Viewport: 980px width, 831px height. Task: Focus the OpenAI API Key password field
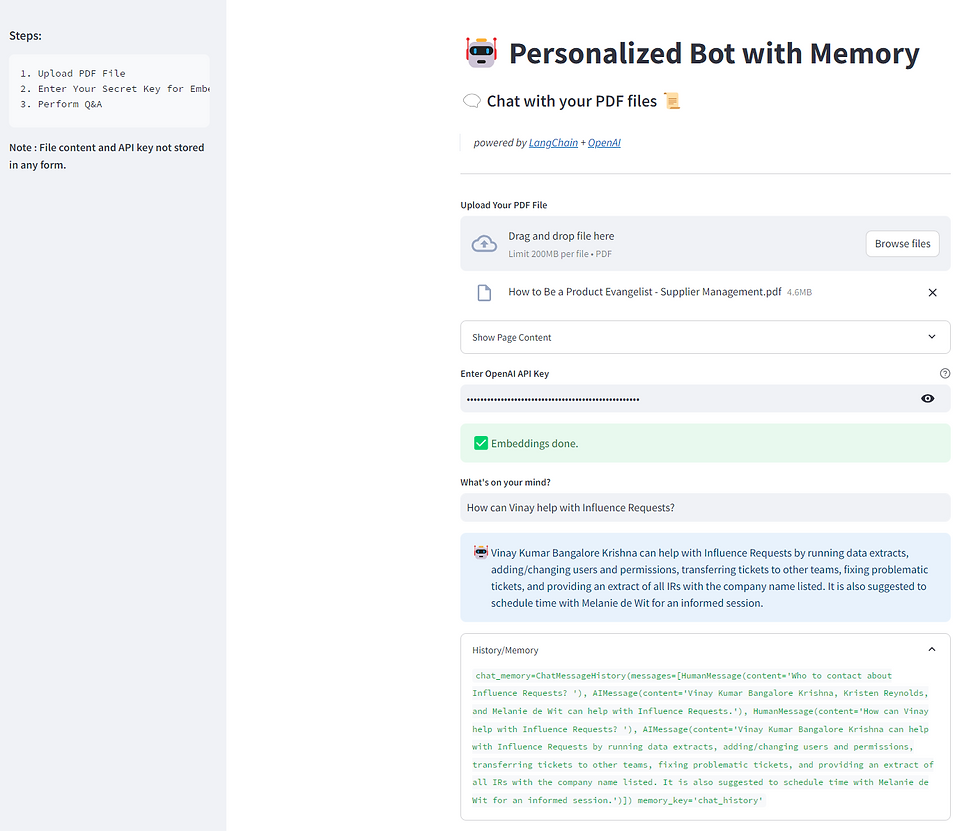tap(688, 399)
